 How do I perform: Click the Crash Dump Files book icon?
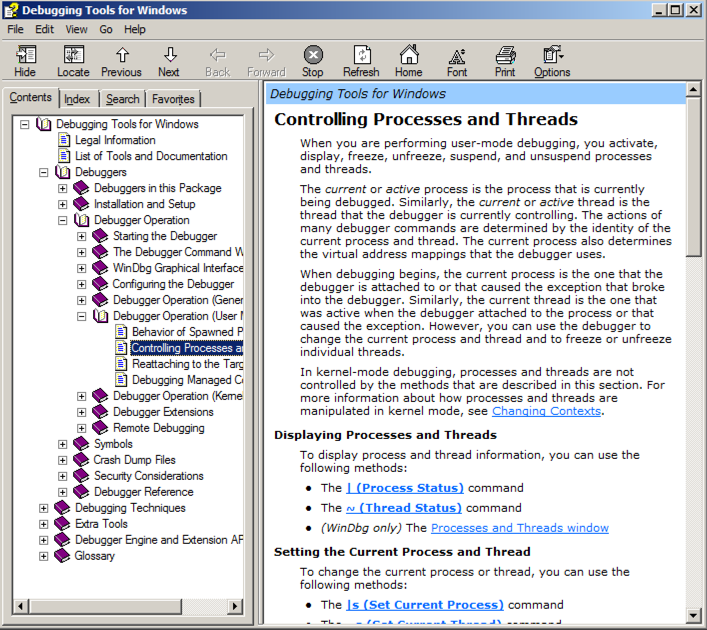click(81, 460)
